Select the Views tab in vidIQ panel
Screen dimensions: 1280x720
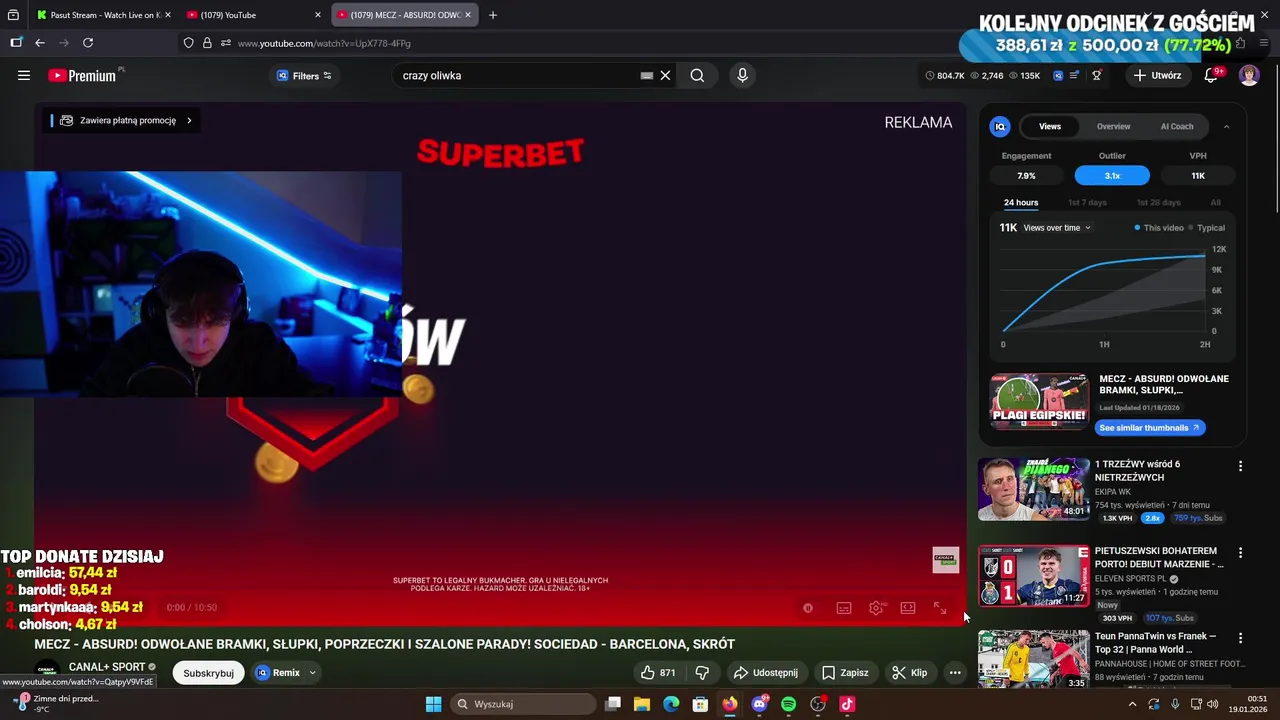1050,126
